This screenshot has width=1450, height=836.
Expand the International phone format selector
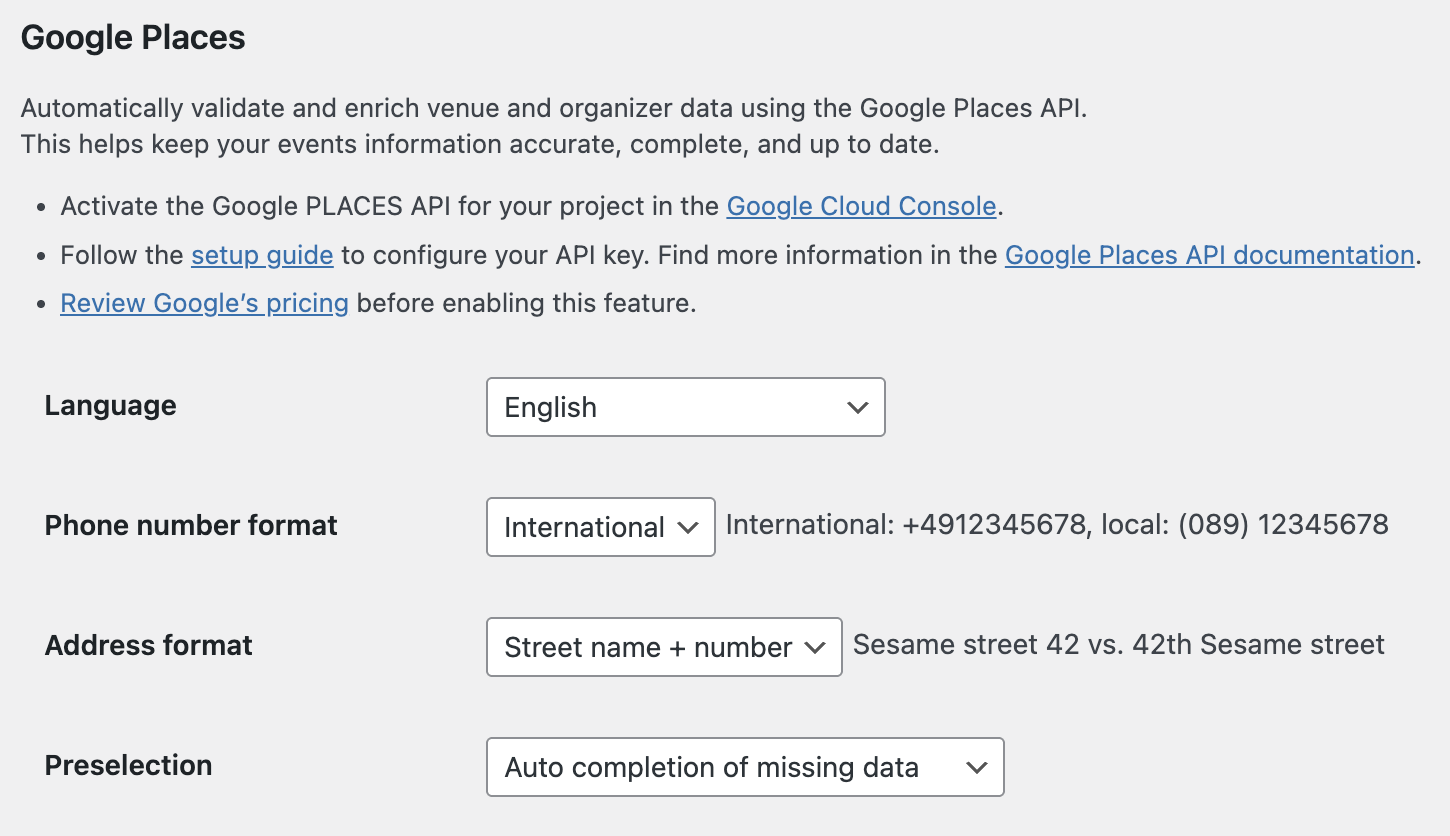pyautogui.click(x=690, y=527)
